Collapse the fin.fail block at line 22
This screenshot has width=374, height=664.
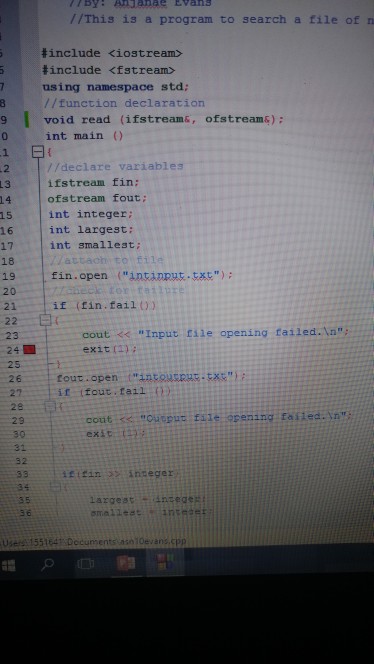(45, 320)
